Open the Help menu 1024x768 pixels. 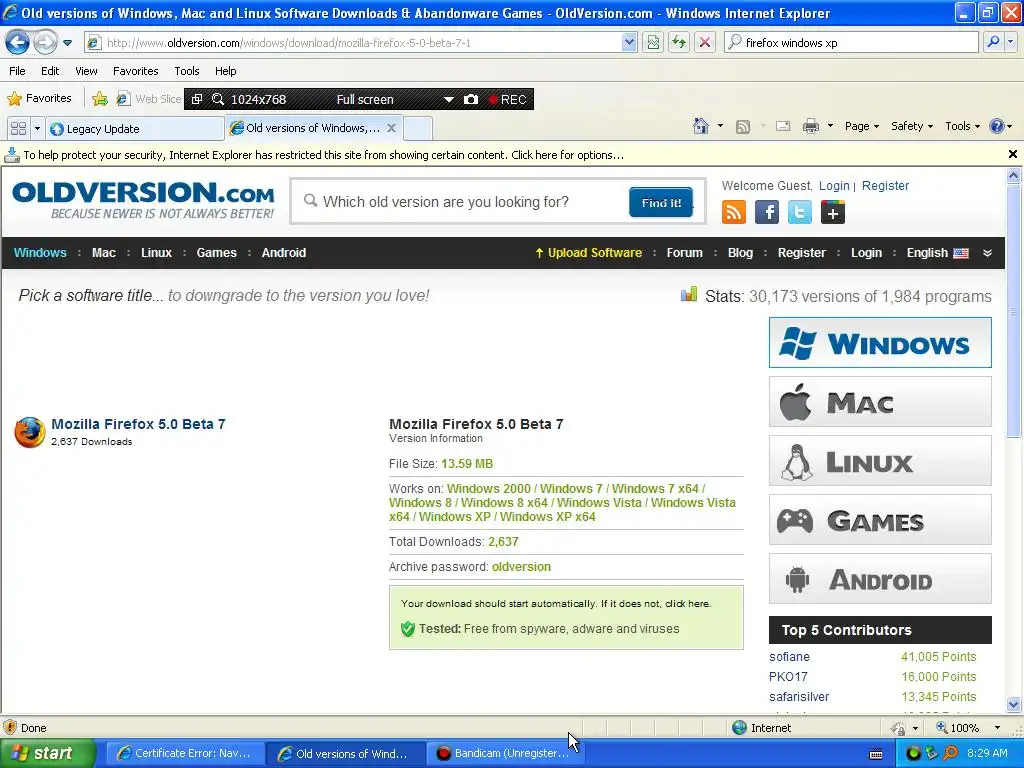[225, 71]
